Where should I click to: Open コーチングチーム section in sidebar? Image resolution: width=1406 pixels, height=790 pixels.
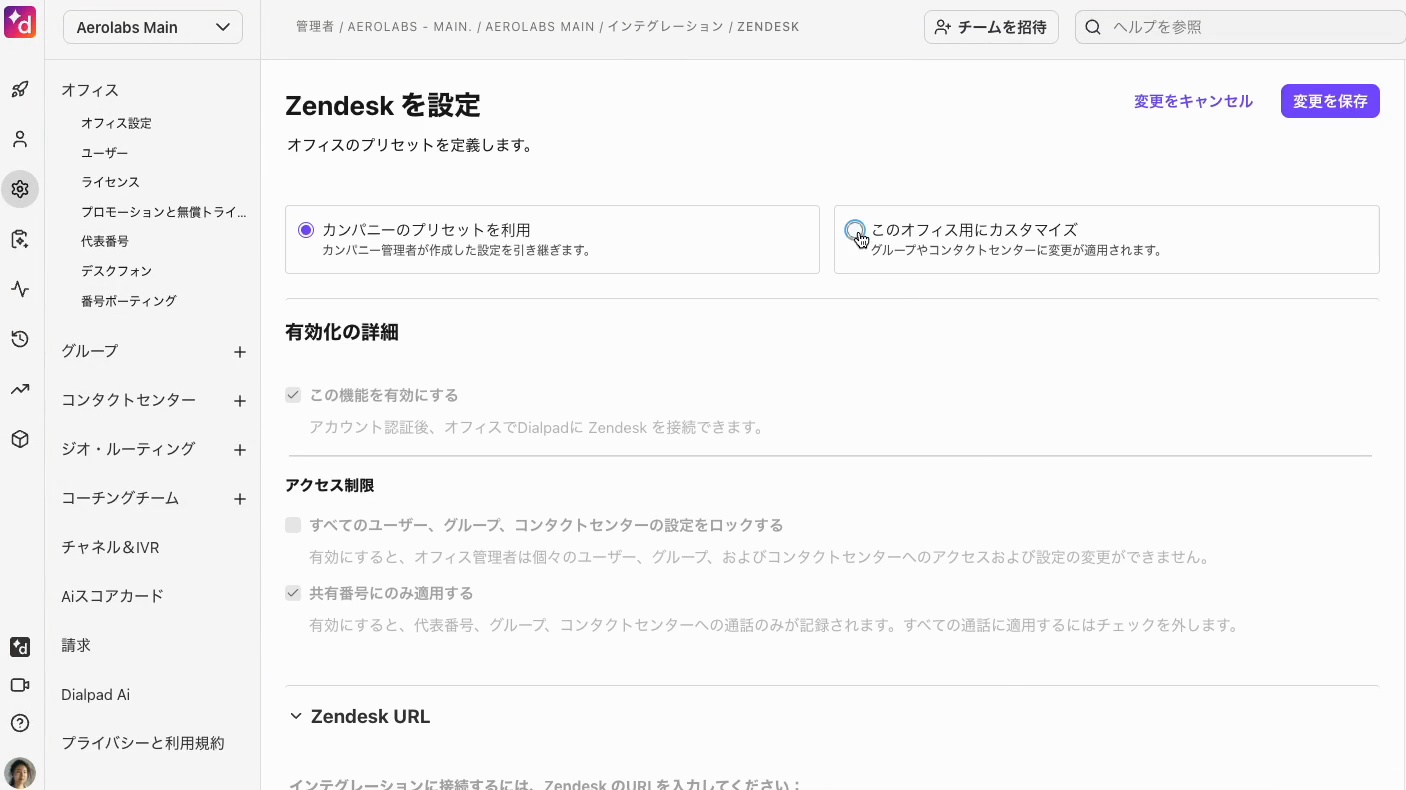click(x=120, y=498)
